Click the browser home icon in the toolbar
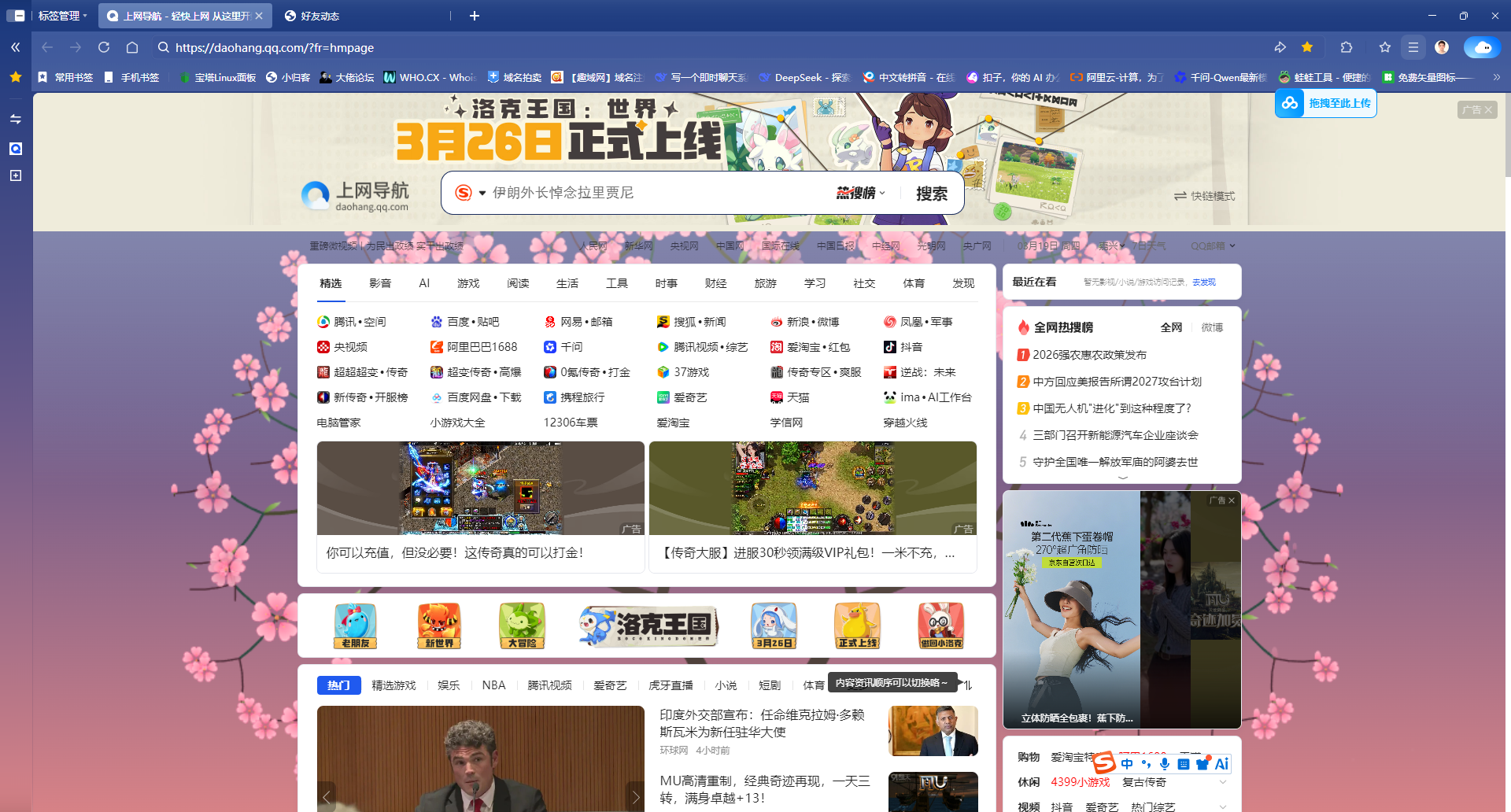 [131, 47]
